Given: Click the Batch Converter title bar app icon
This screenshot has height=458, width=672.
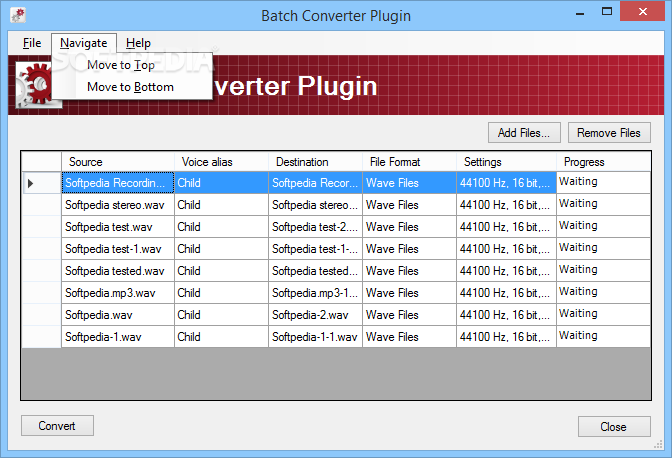Looking at the screenshot, I should pos(18,15).
